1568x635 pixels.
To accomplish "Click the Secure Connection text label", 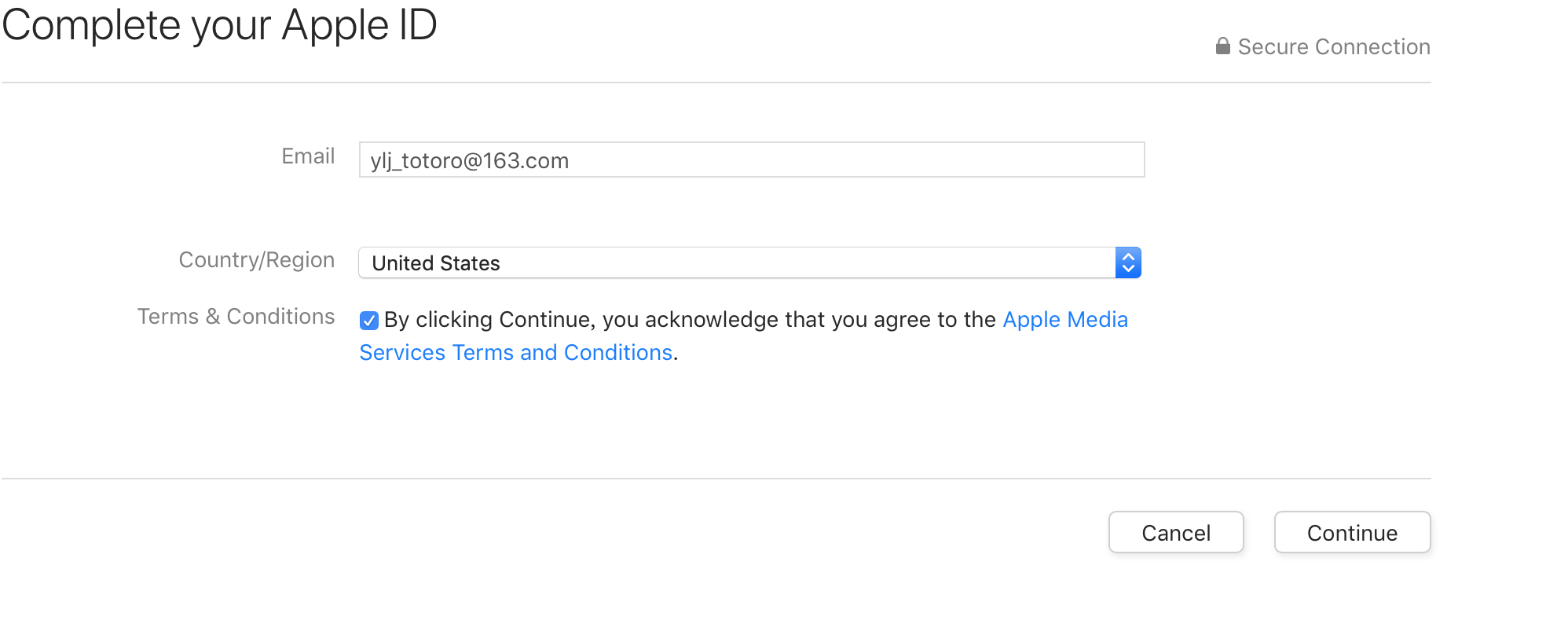I will click(1334, 46).
